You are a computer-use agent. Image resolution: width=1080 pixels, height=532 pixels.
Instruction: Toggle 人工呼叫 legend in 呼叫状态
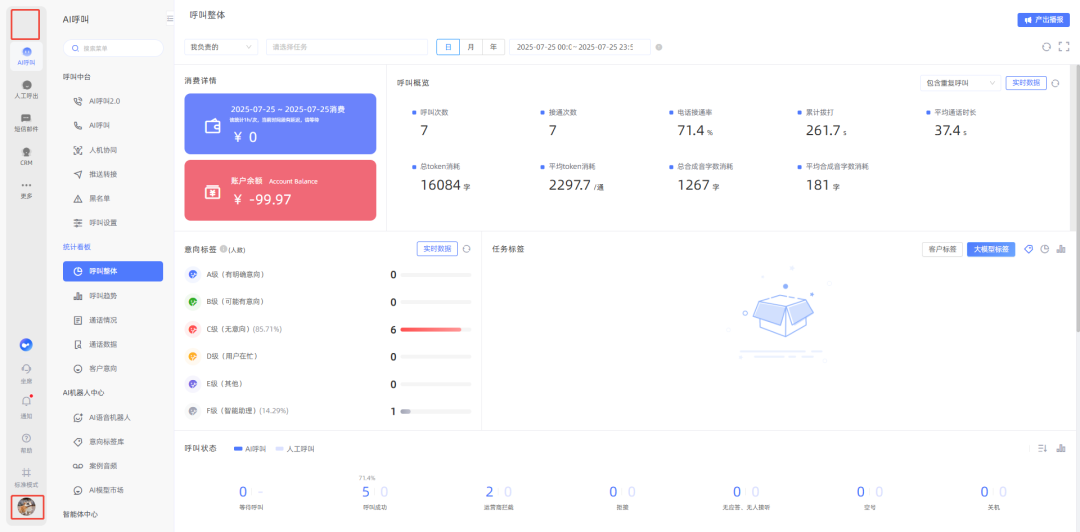coord(295,449)
